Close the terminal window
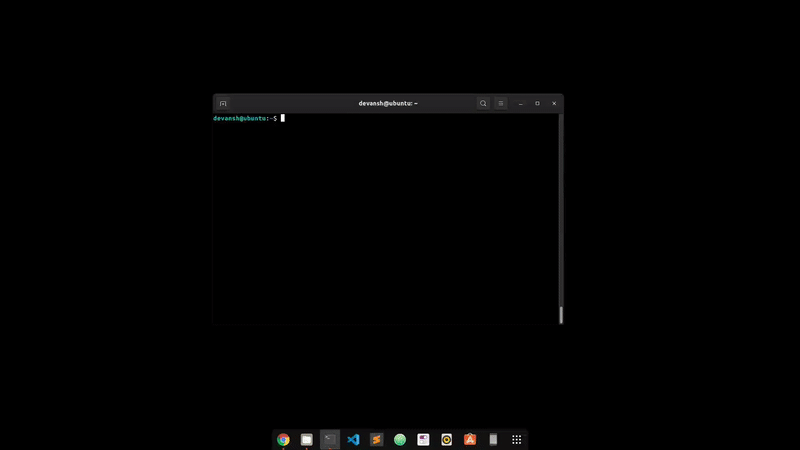Screen dimensions: 800x450 click(554, 104)
